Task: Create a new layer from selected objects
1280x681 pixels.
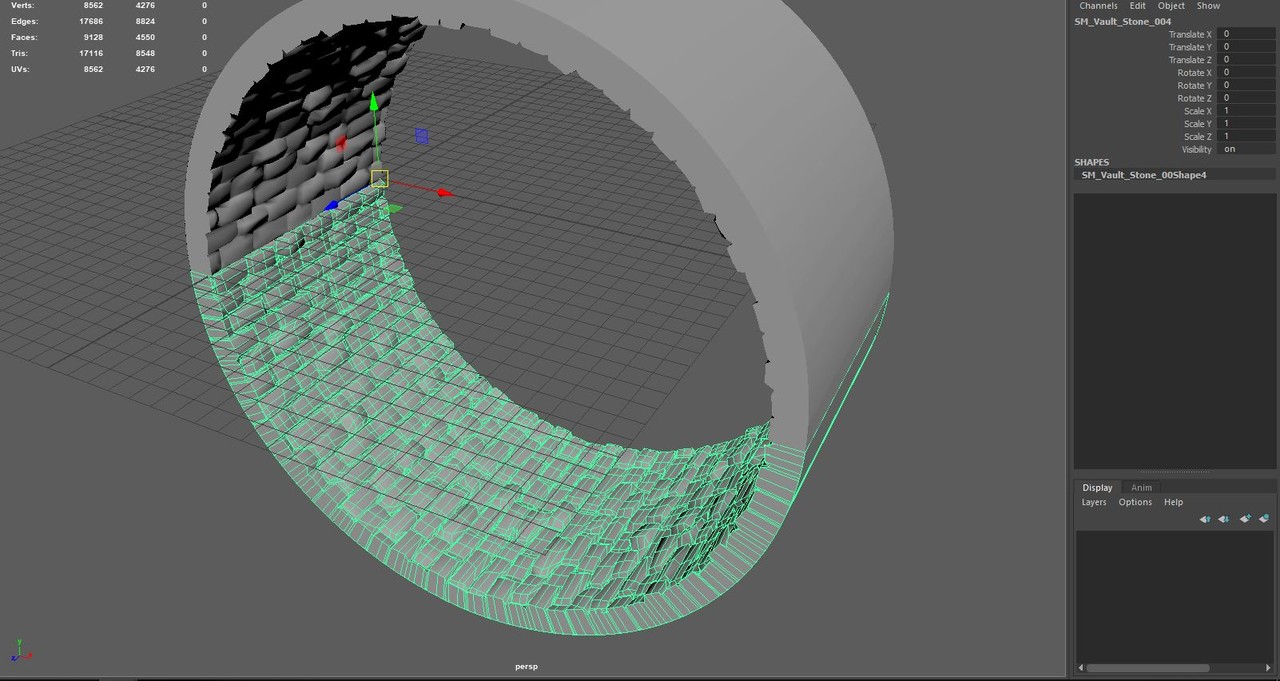Action: [1264, 519]
